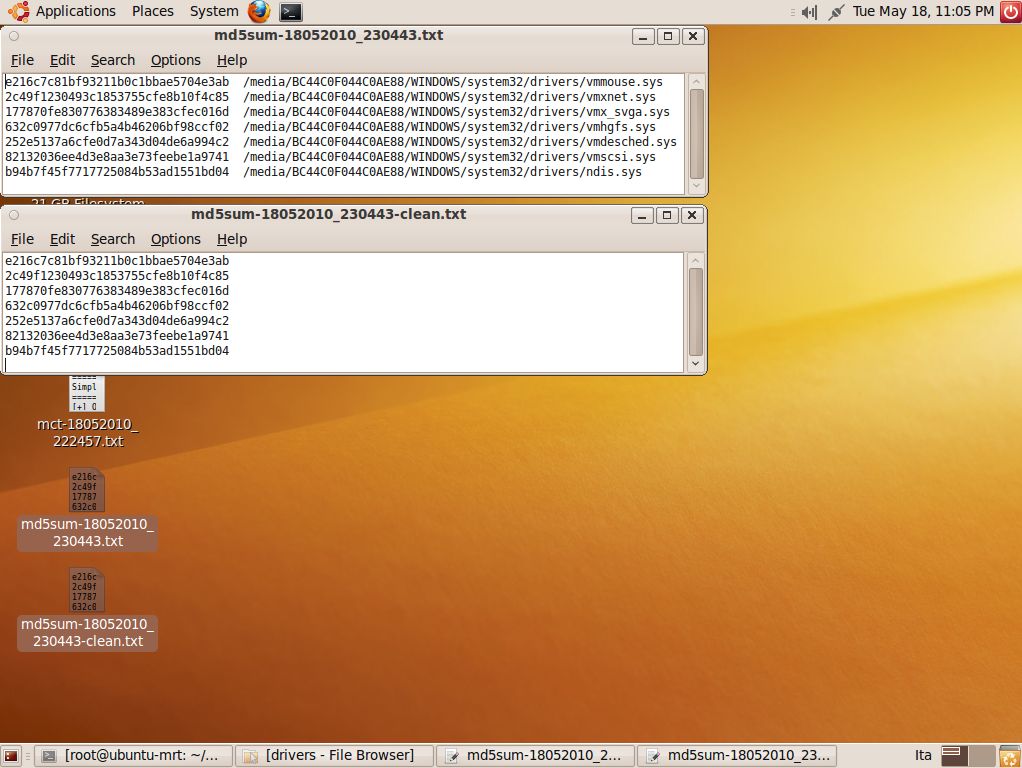
Task: Click the volume speaker icon
Action: [x=810, y=12]
